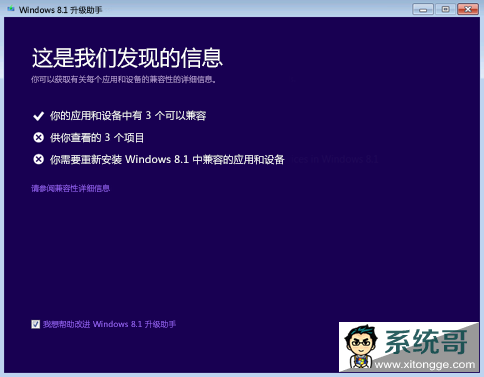Viewport: 484px width, 377px height.
Task: Click the checkmark icon beside compatible apps
Action: [x=39, y=116]
